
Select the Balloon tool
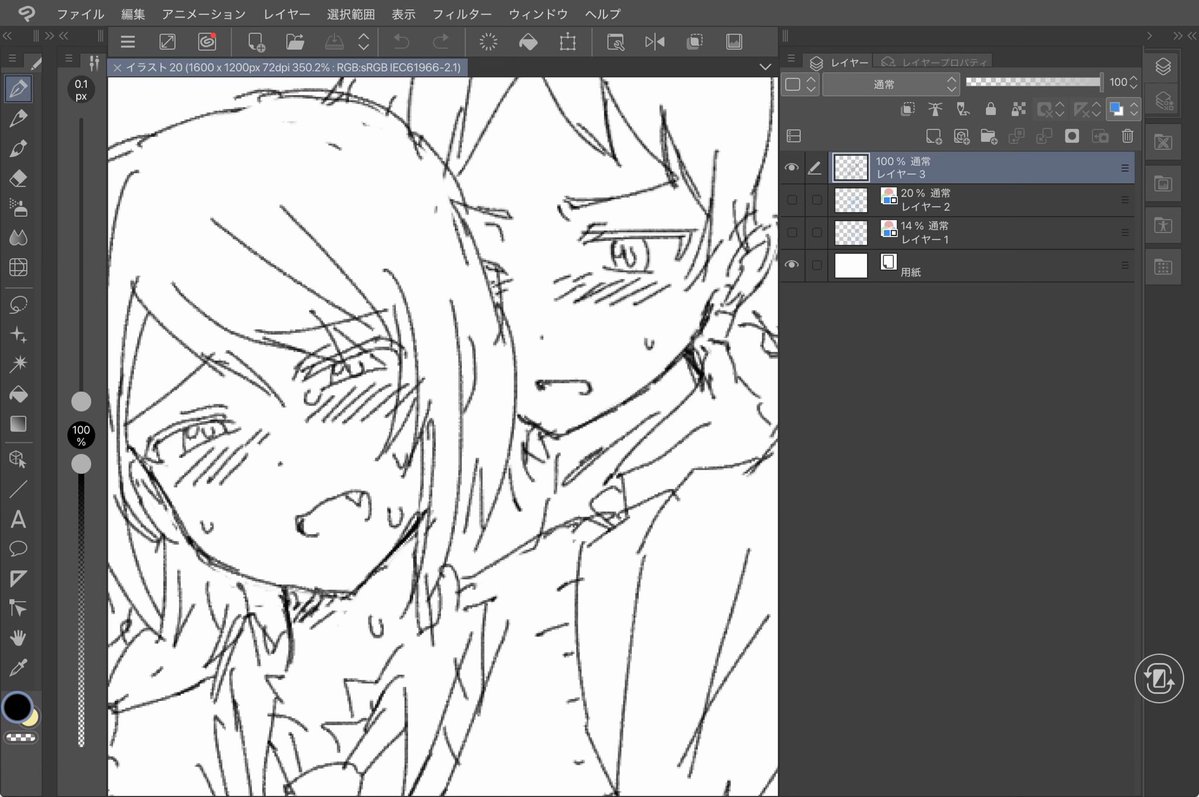click(18, 548)
